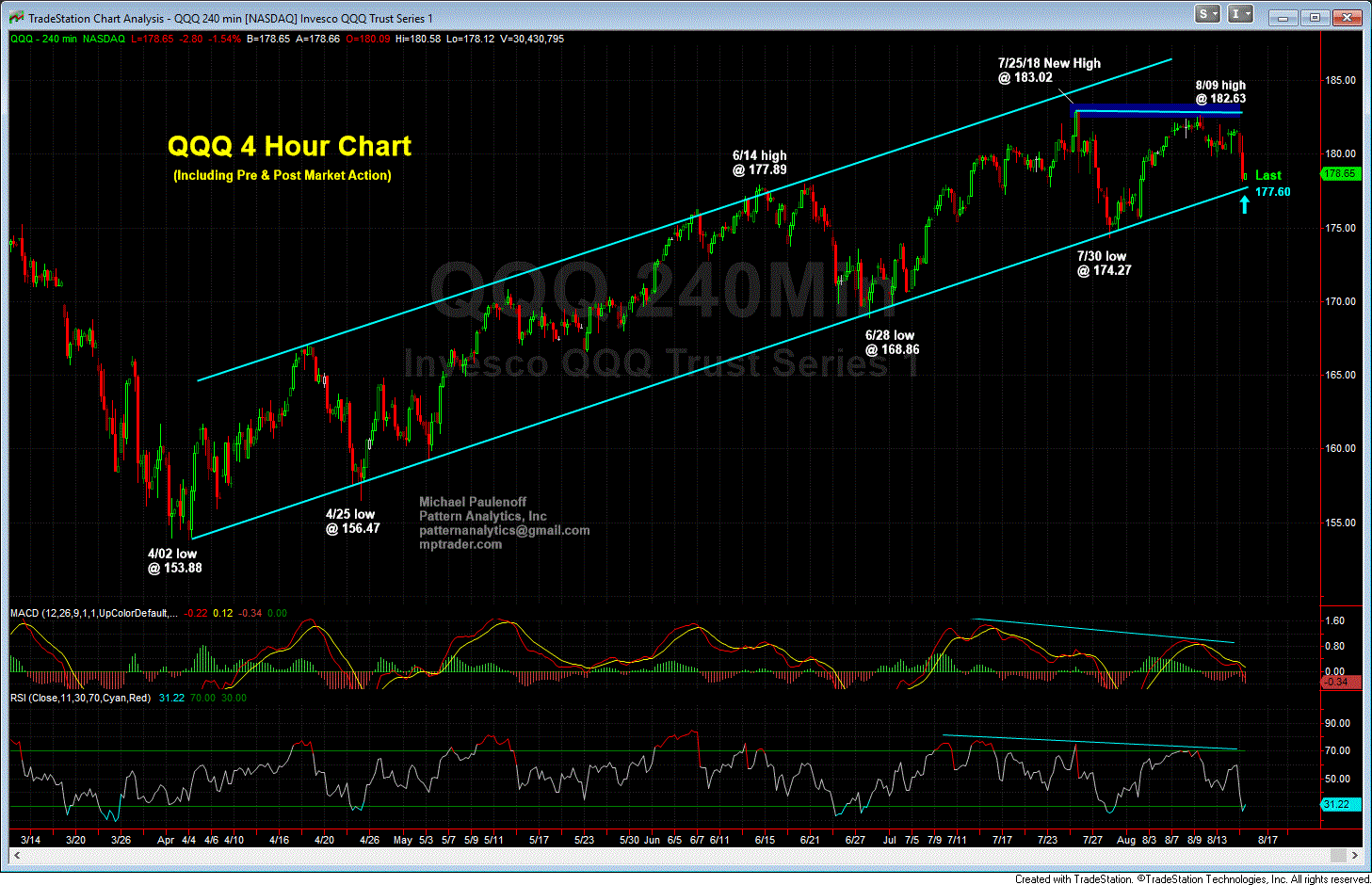The image size is (1372, 885).
Task: Click the MACD indicator label
Action: coord(92,613)
